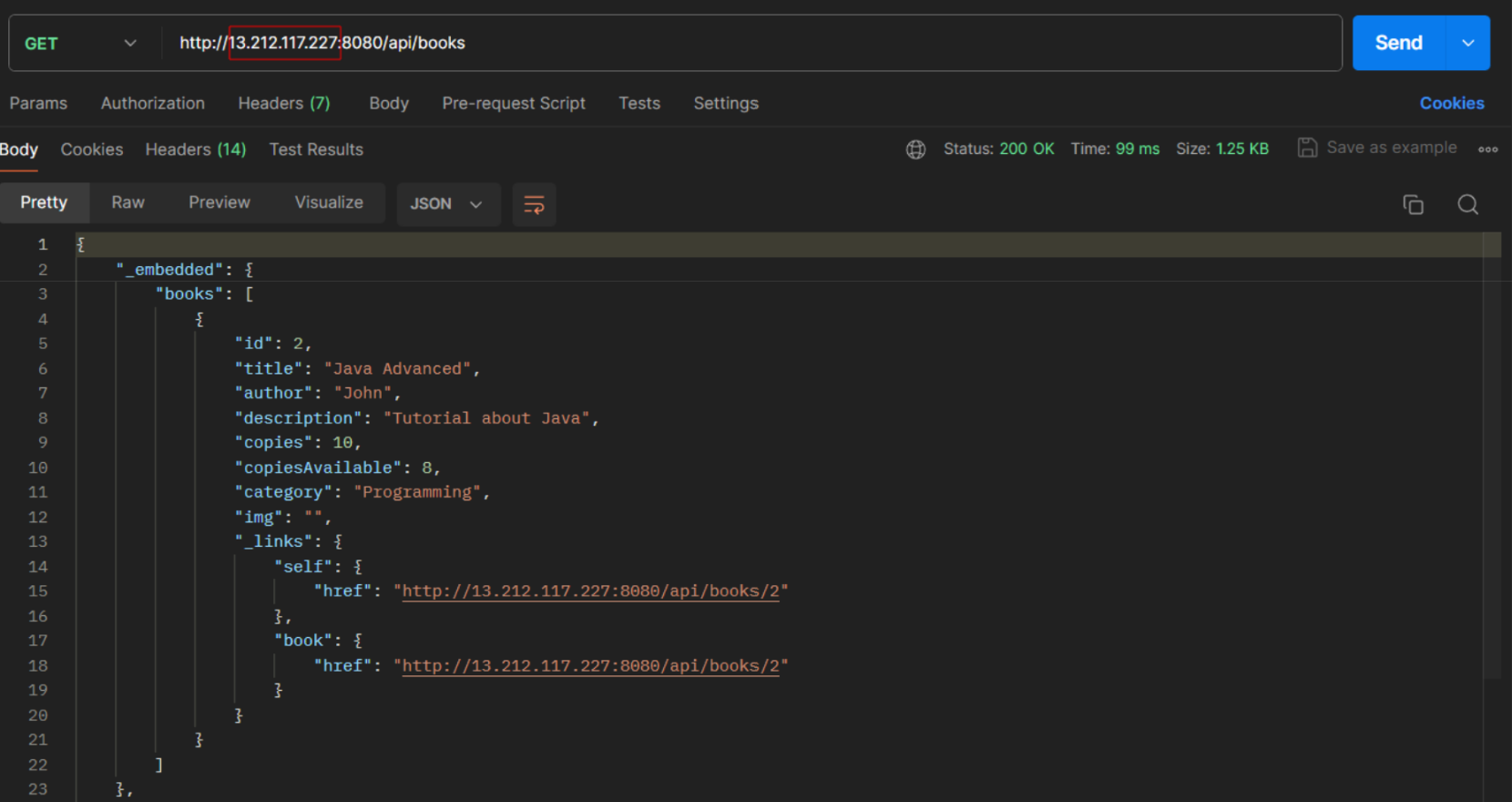Open the response Headers (14) tab

(x=196, y=149)
